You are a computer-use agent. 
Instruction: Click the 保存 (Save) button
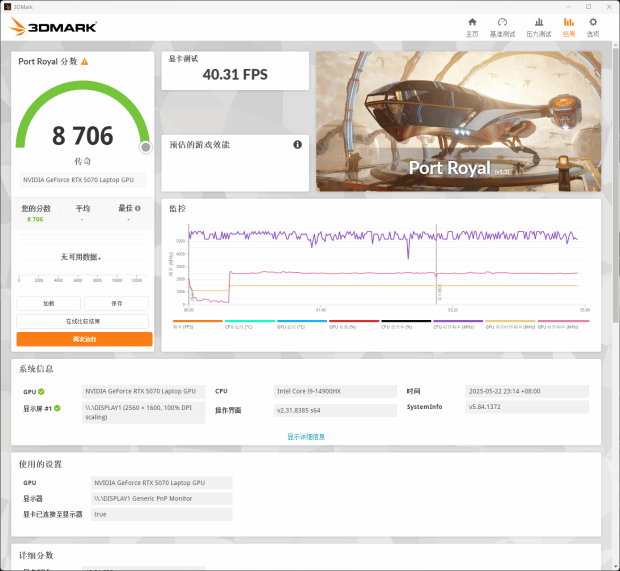click(x=117, y=303)
